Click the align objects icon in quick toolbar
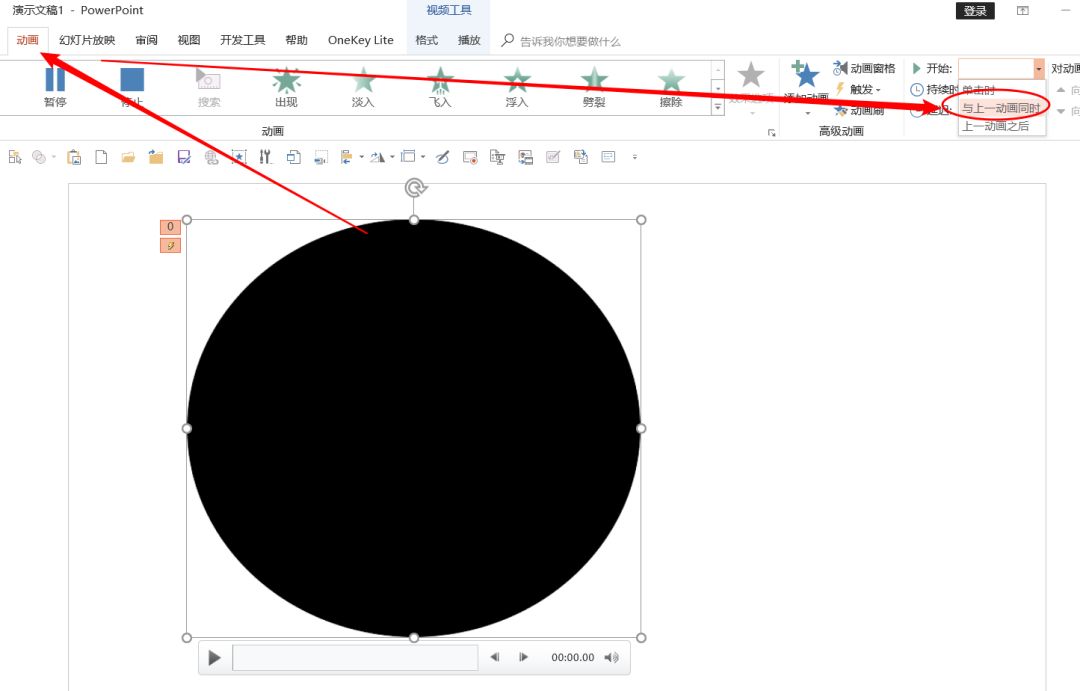Viewport: 1080px width, 691px height. [346, 157]
